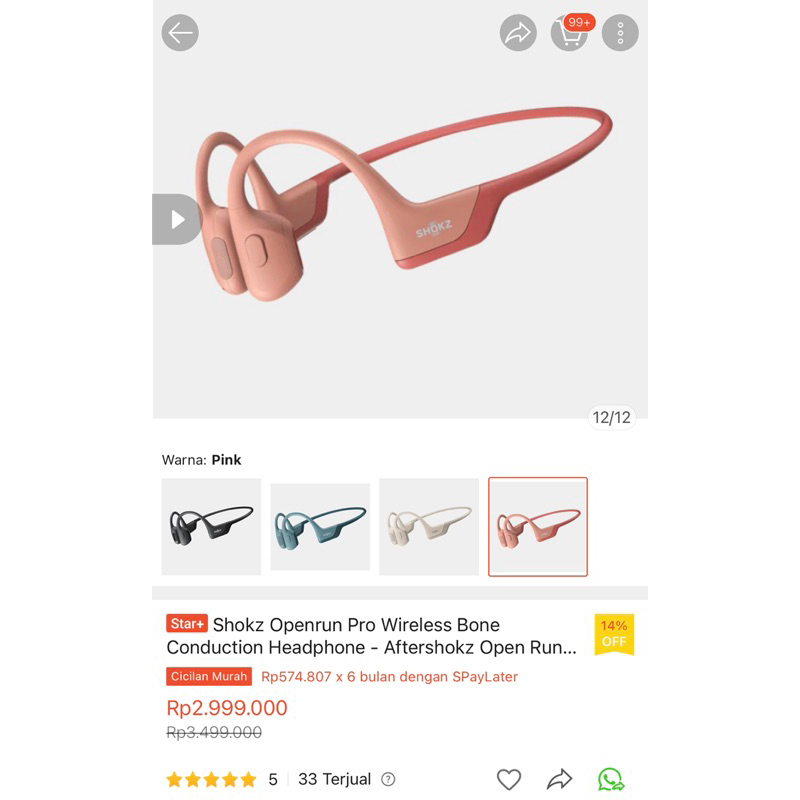Open the three-dot more options menu
800x800 pixels.
[620, 33]
